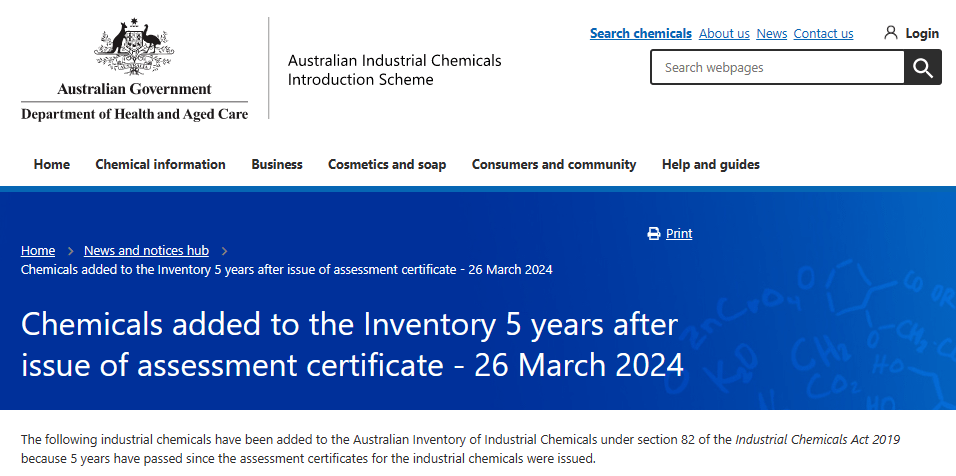Viewport: 956px width, 476px height.
Task: Click the Australian Government coat of arms
Action: pos(134,47)
